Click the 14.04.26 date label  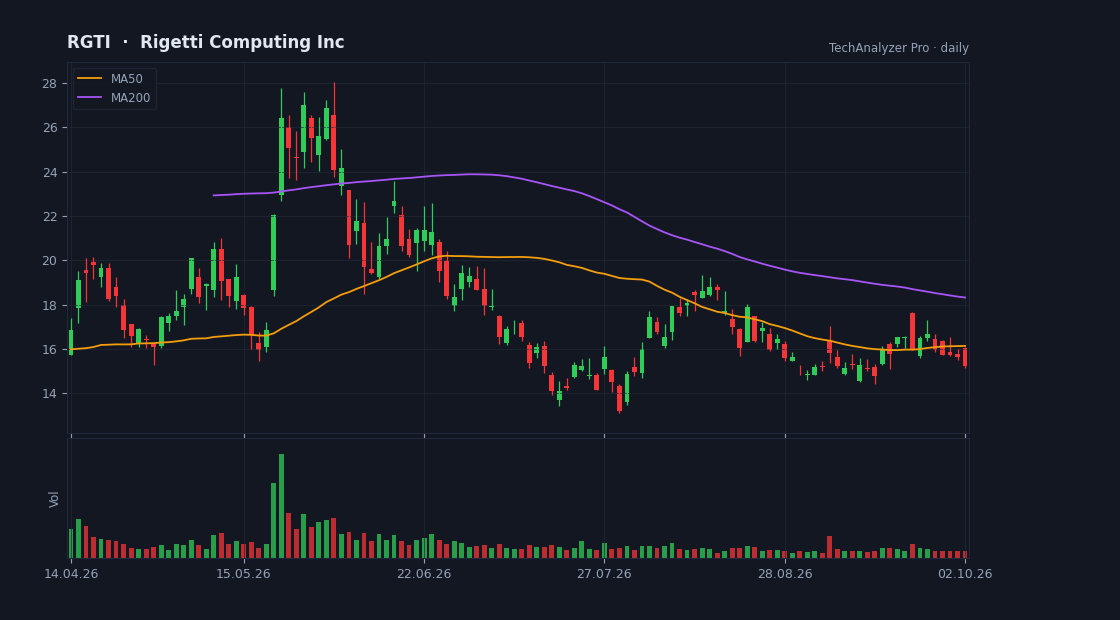(71, 574)
